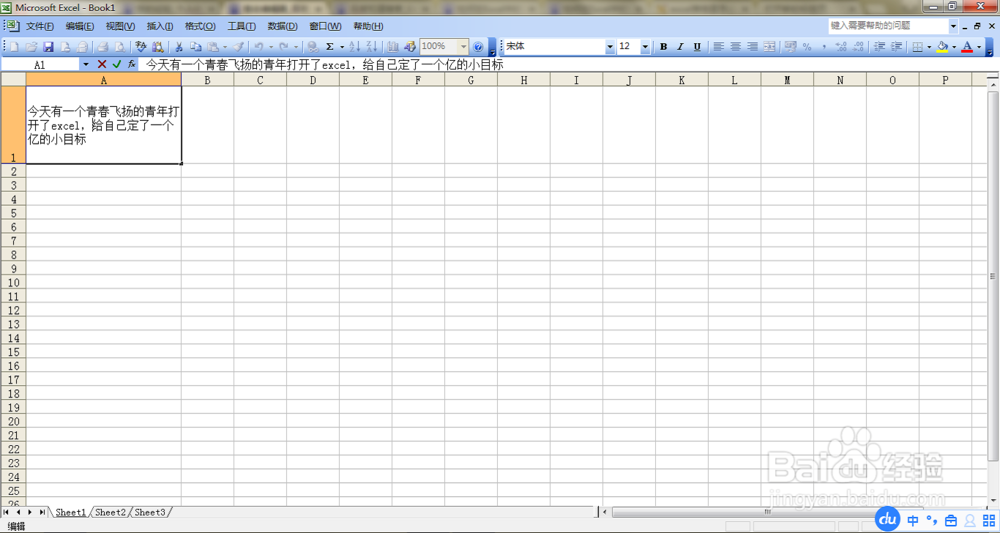This screenshot has height=533, width=1000.
Task: Toggle Center alignment for the cell
Action: [735, 47]
